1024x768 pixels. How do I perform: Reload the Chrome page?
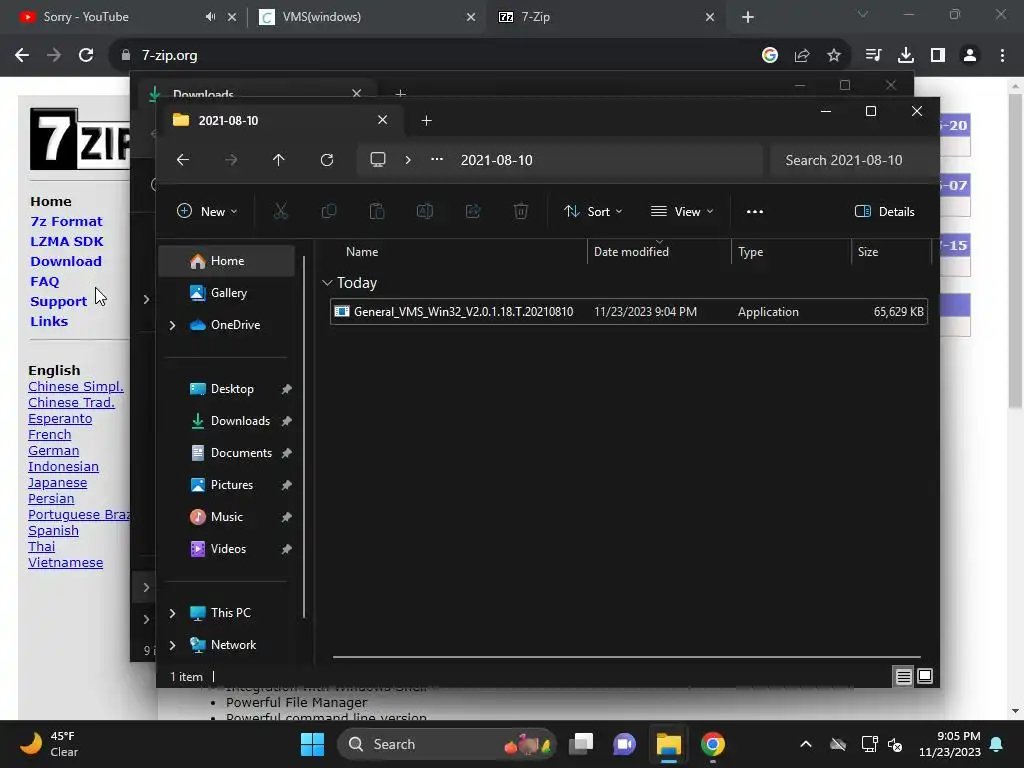(x=86, y=56)
